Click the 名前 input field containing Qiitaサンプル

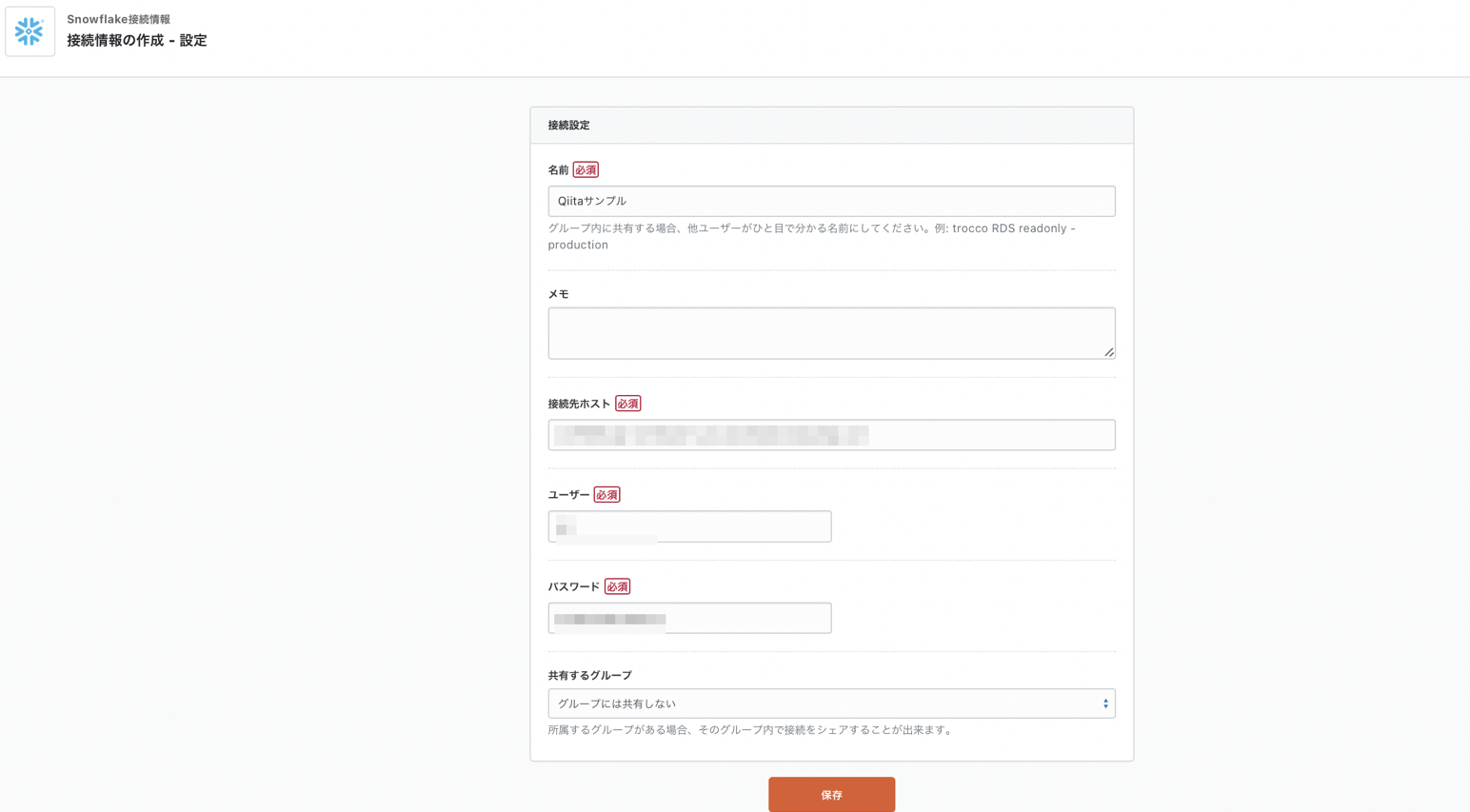(x=831, y=201)
